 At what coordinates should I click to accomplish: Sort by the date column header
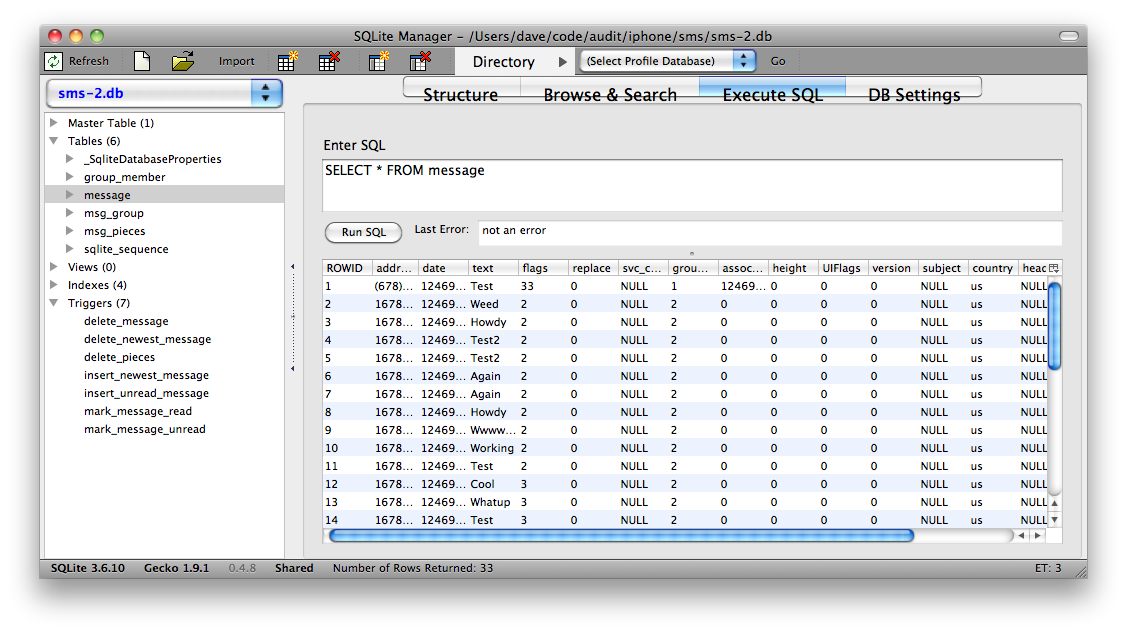(x=443, y=268)
